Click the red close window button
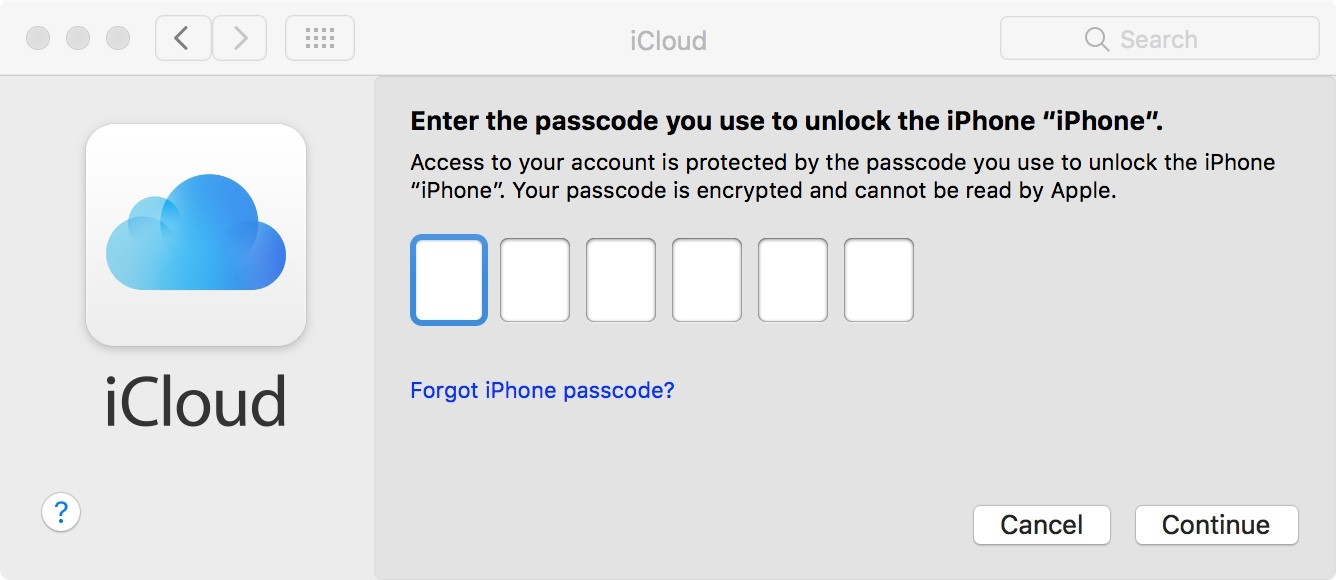1336x580 pixels. click(x=38, y=39)
